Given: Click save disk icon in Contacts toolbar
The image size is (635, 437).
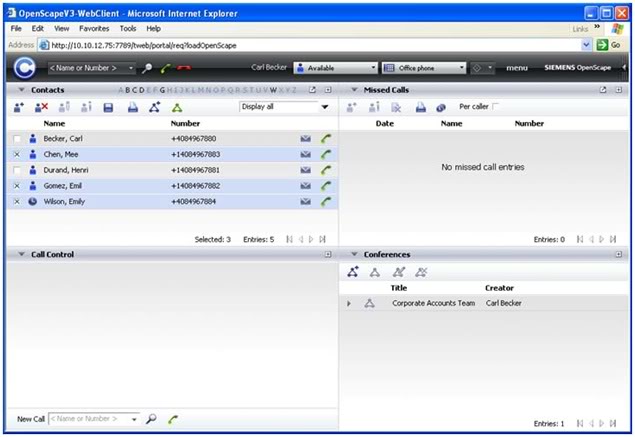Looking at the screenshot, I should (x=108, y=107).
